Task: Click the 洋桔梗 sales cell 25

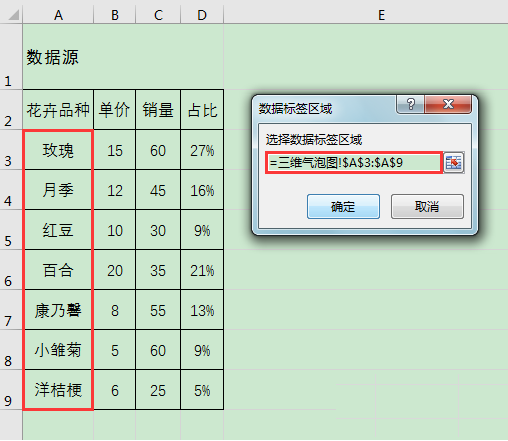Action: pos(158,390)
